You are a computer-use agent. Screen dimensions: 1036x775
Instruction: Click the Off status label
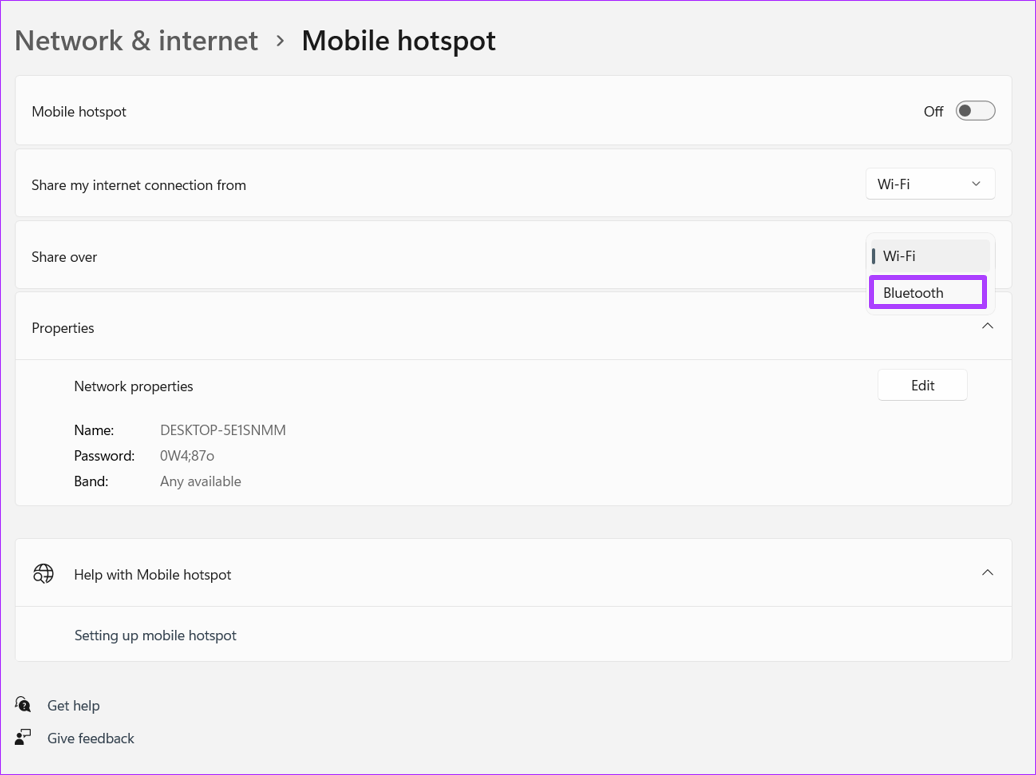tap(934, 112)
